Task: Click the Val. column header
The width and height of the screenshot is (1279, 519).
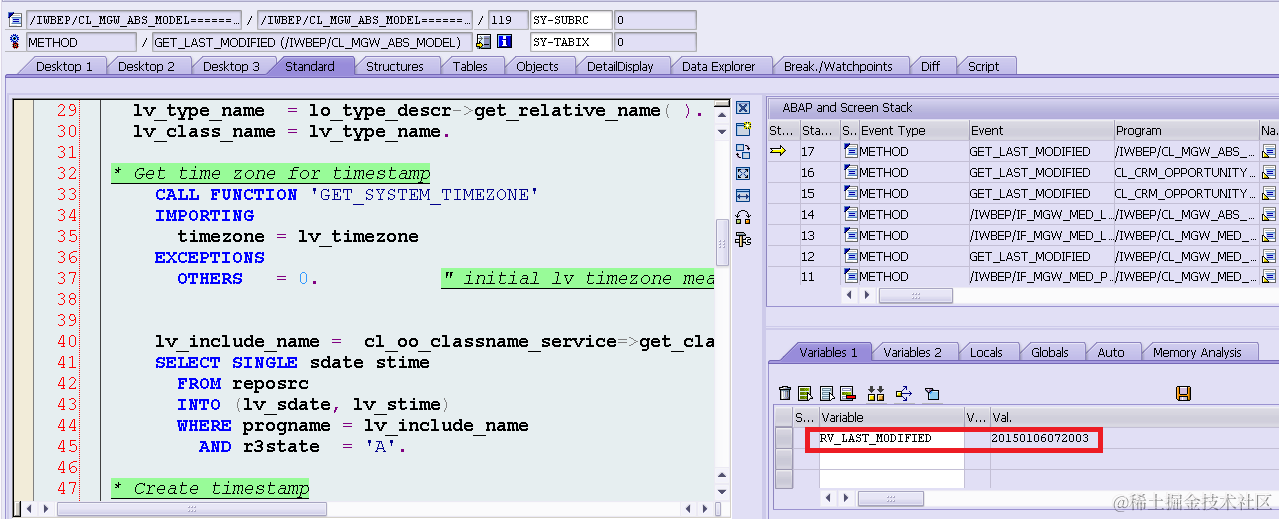Action: (x=1134, y=417)
